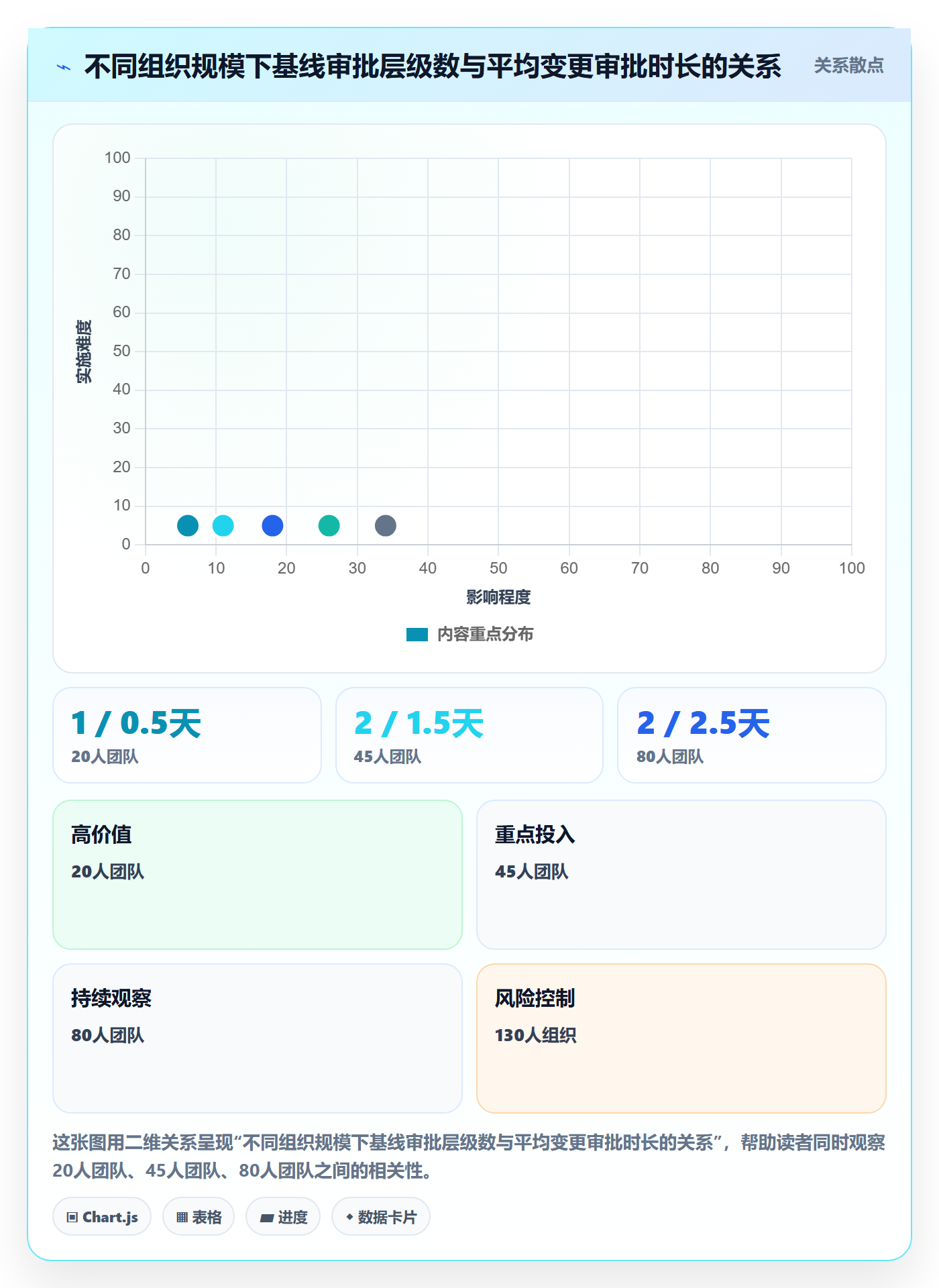939x1288 pixels.
Task: Click the "130人组织" label
Action: point(536,1035)
